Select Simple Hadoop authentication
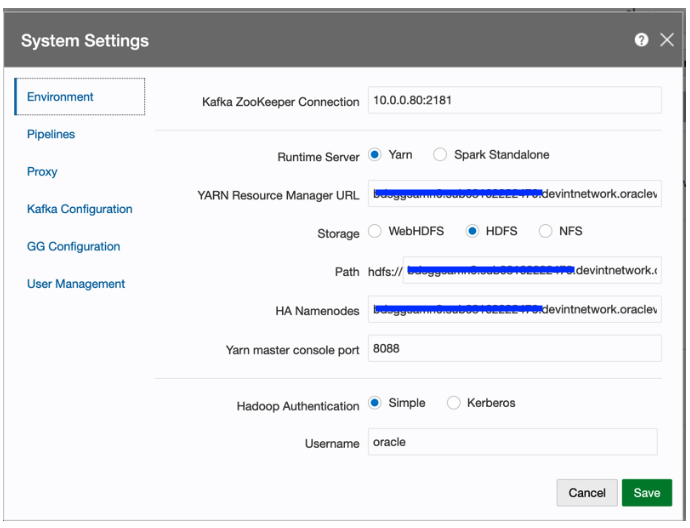This screenshot has width=690, height=528. pos(375,403)
